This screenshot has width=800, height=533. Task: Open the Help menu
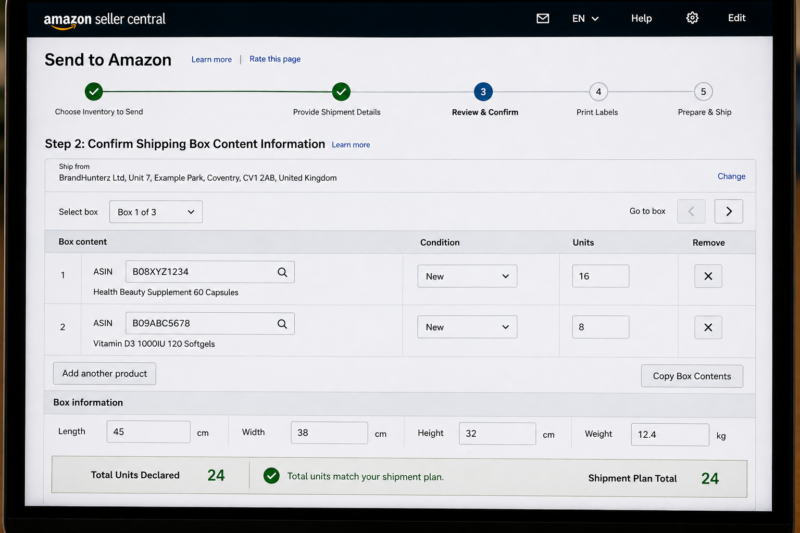tap(641, 18)
